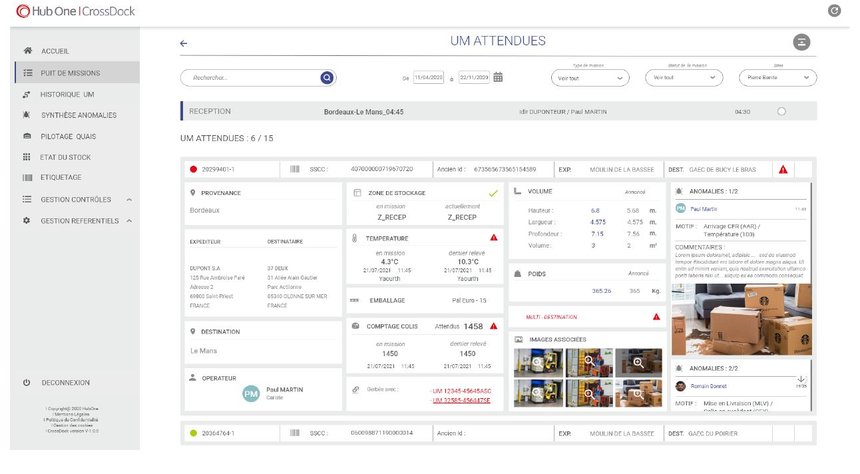
Task: Open the Mentions Légales footer link
Action: pyautogui.click(x=72, y=414)
